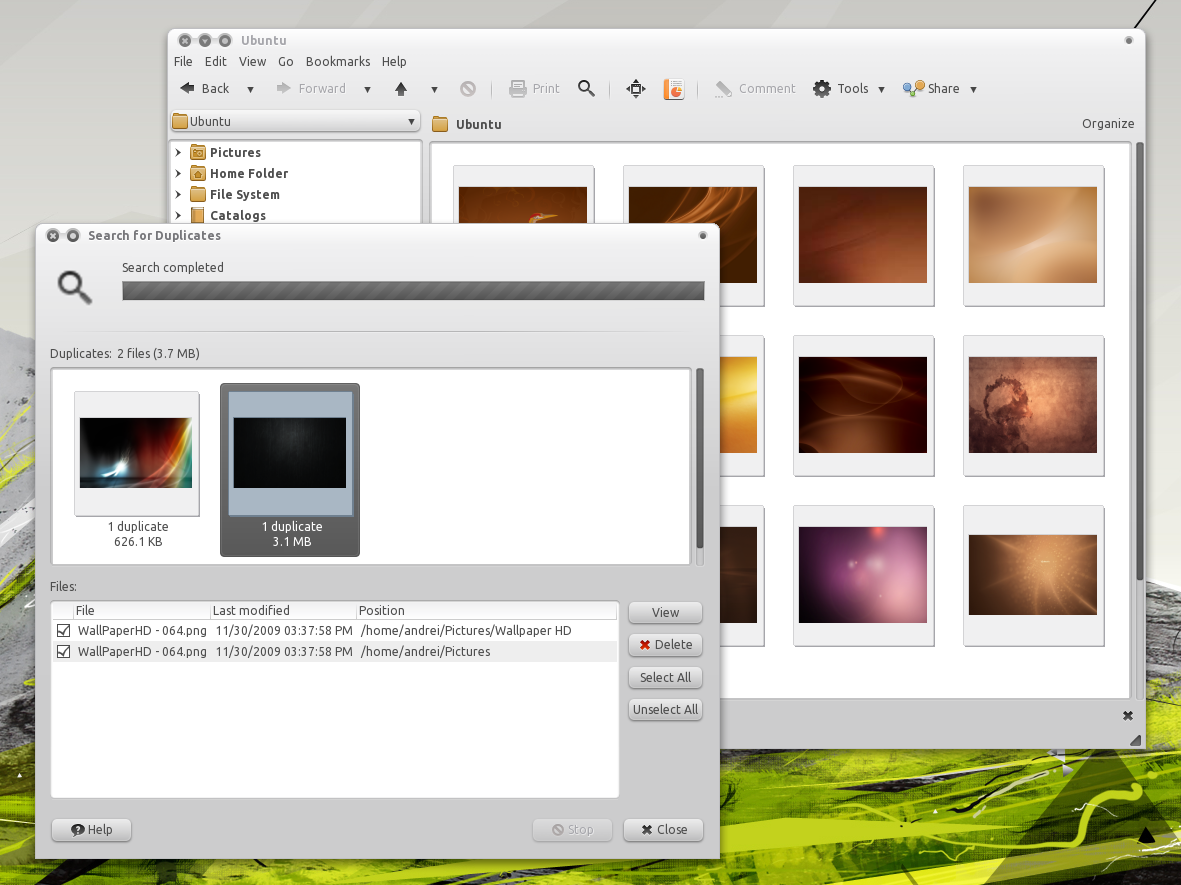Image resolution: width=1181 pixels, height=885 pixels.
Task: Open the Tools menu
Action: coord(847,88)
